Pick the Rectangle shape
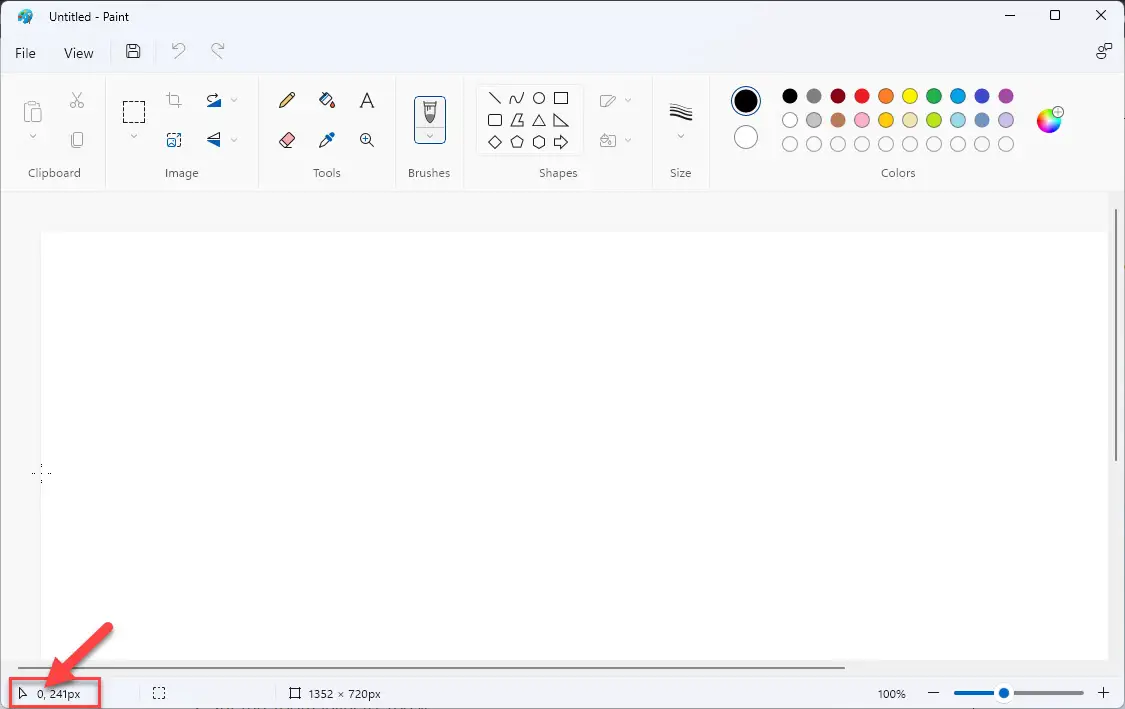This screenshot has height=709, width=1125. click(x=561, y=98)
